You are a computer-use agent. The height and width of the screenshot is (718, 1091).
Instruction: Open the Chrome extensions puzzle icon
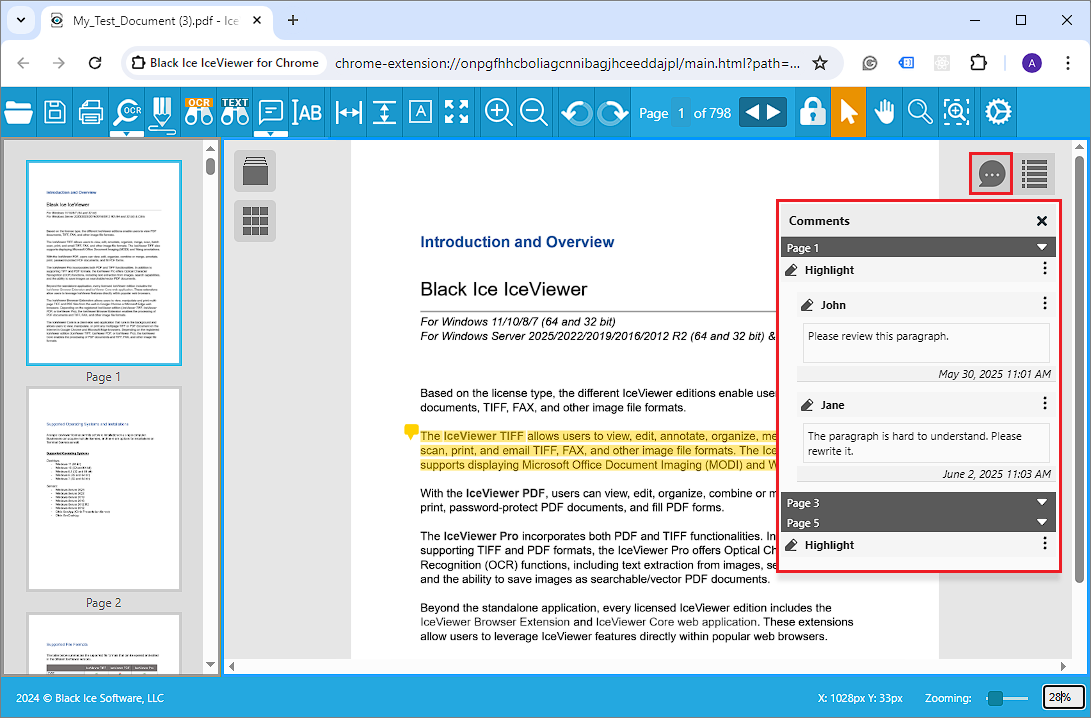978,63
